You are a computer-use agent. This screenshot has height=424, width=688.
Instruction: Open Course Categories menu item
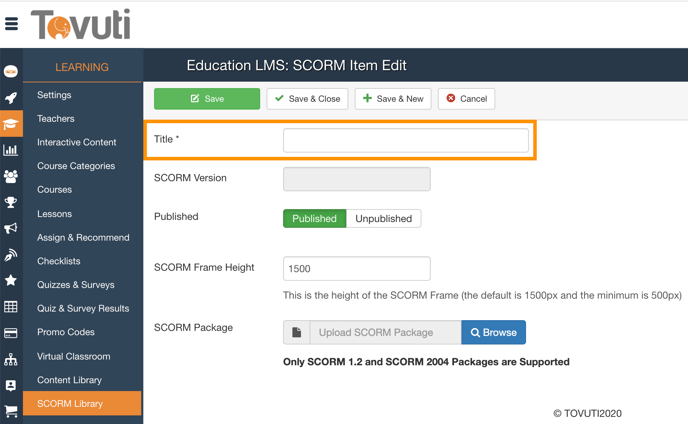tap(76, 166)
